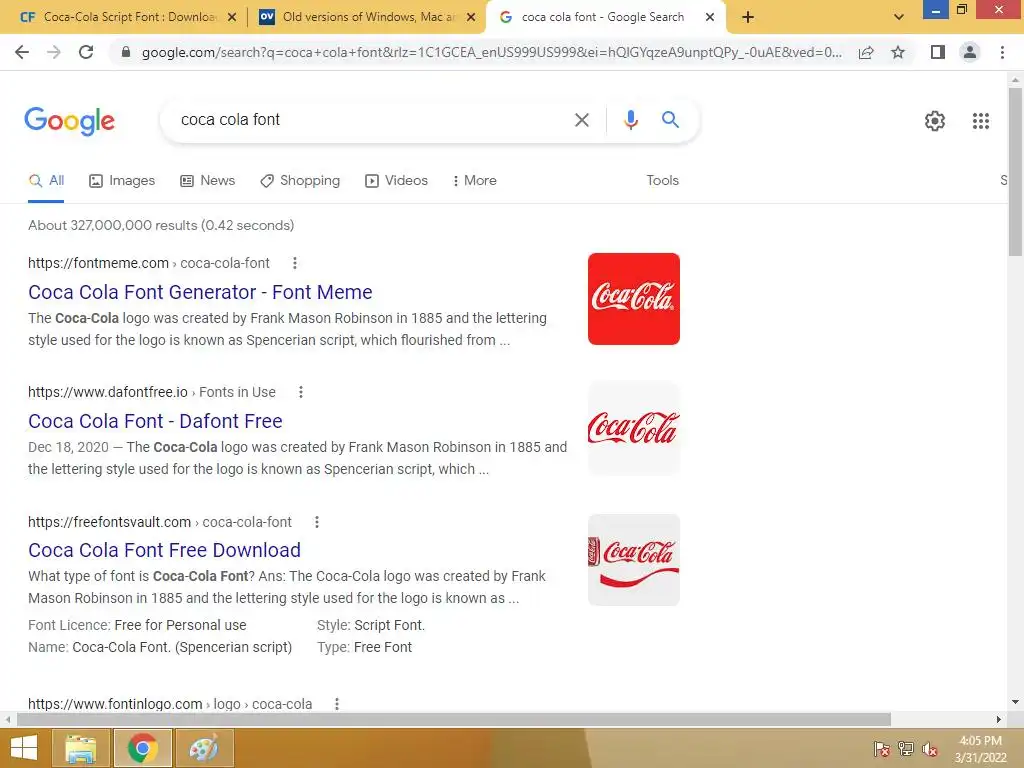The image size is (1024, 768).
Task: Switch to Old versions of Windows tab
Action: coord(366,18)
